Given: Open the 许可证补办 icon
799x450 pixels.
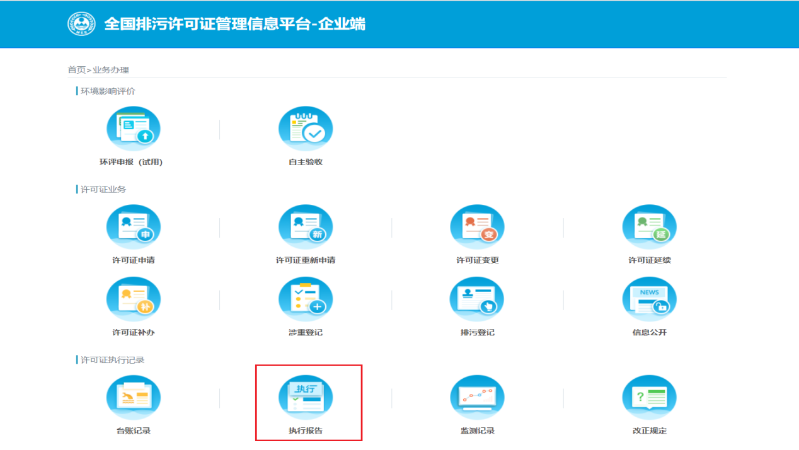Looking at the screenshot, I should coord(133,299).
